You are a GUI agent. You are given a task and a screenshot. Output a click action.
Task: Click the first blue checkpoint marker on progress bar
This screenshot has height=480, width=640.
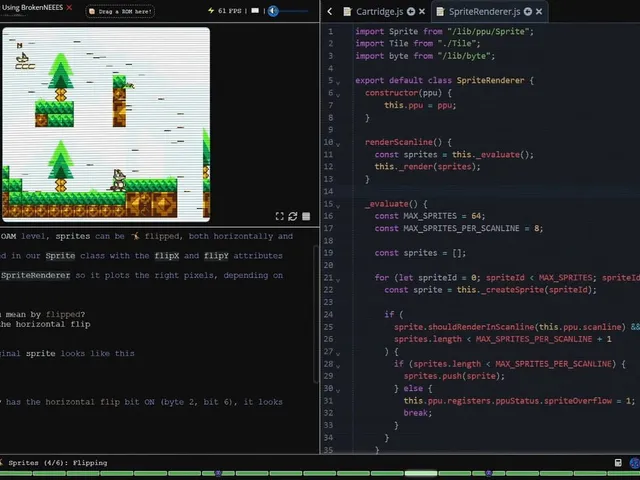click(x=218, y=473)
